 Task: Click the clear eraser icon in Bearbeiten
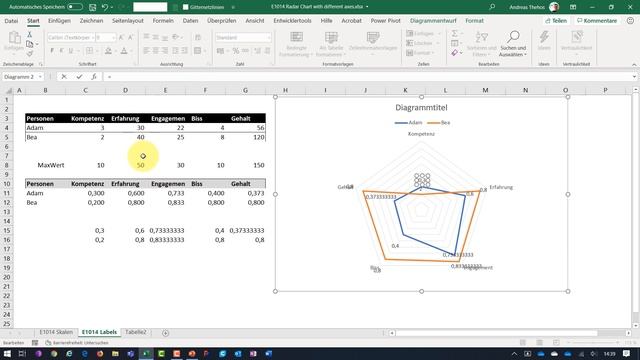pyautogui.click(x=454, y=53)
